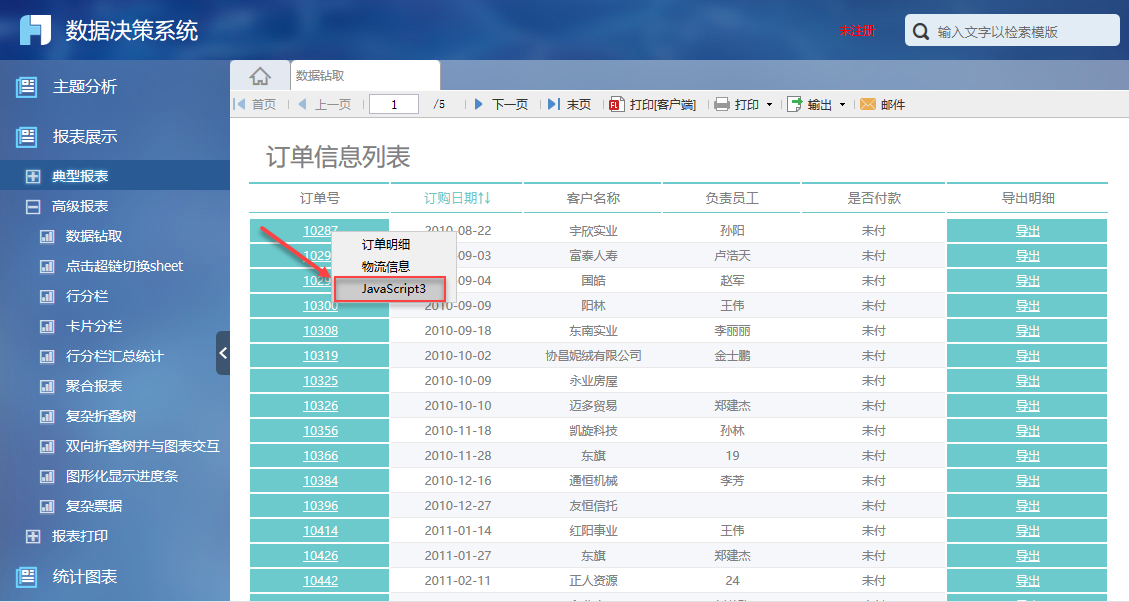The image size is (1129, 602).
Task: Click 导出 link for 凯旋科技 row
Action: (x=1027, y=431)
